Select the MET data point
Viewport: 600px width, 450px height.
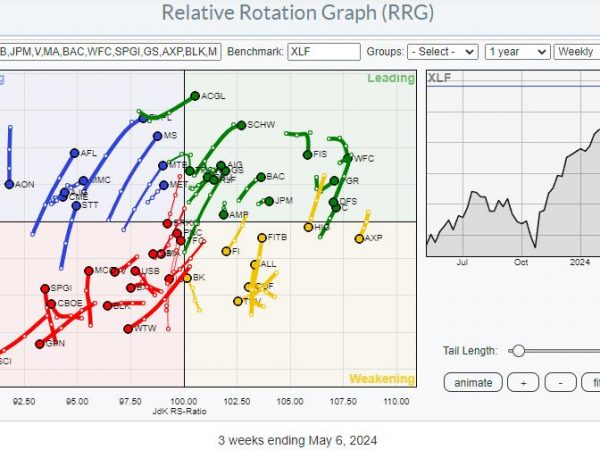pyautogui.click(x=164, y=185)
